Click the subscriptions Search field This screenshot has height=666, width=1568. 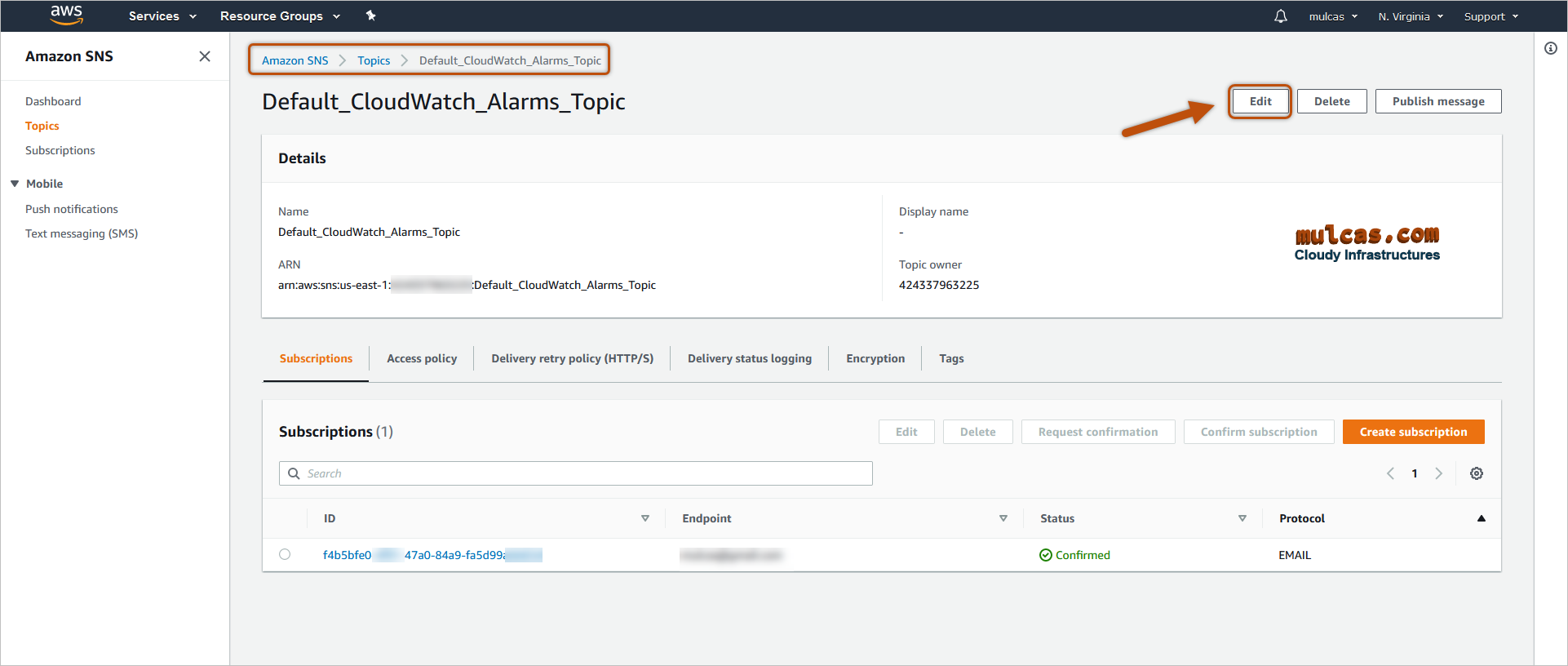pos(575,473)
